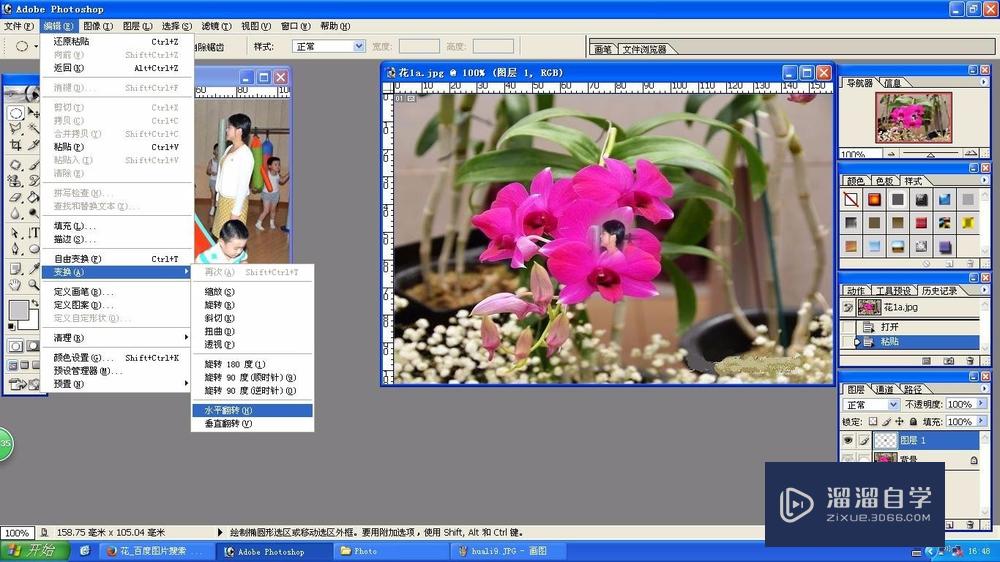Click the trash icon in Styles panel

970,263
